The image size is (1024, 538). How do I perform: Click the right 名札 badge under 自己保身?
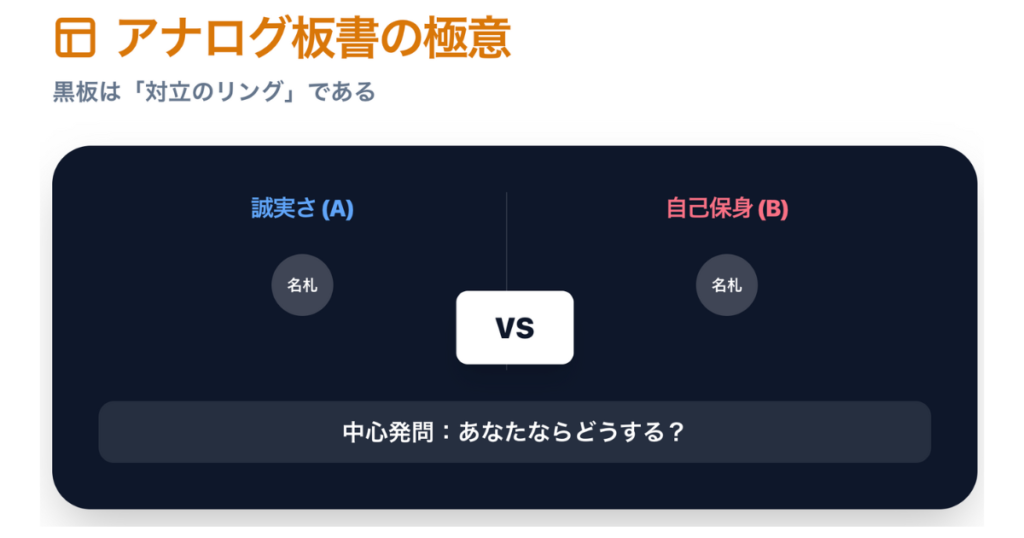[x=726, y=285]
